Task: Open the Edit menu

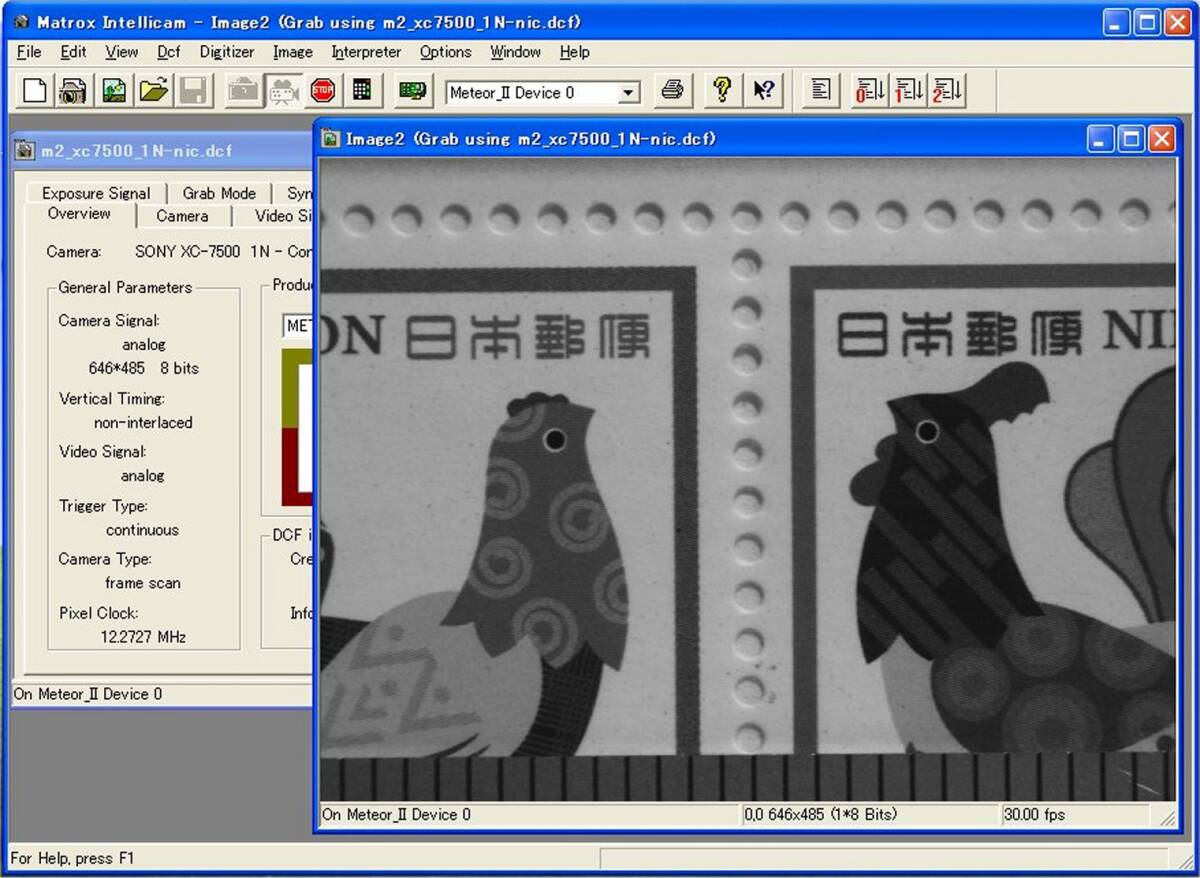Action: [73, 52]
